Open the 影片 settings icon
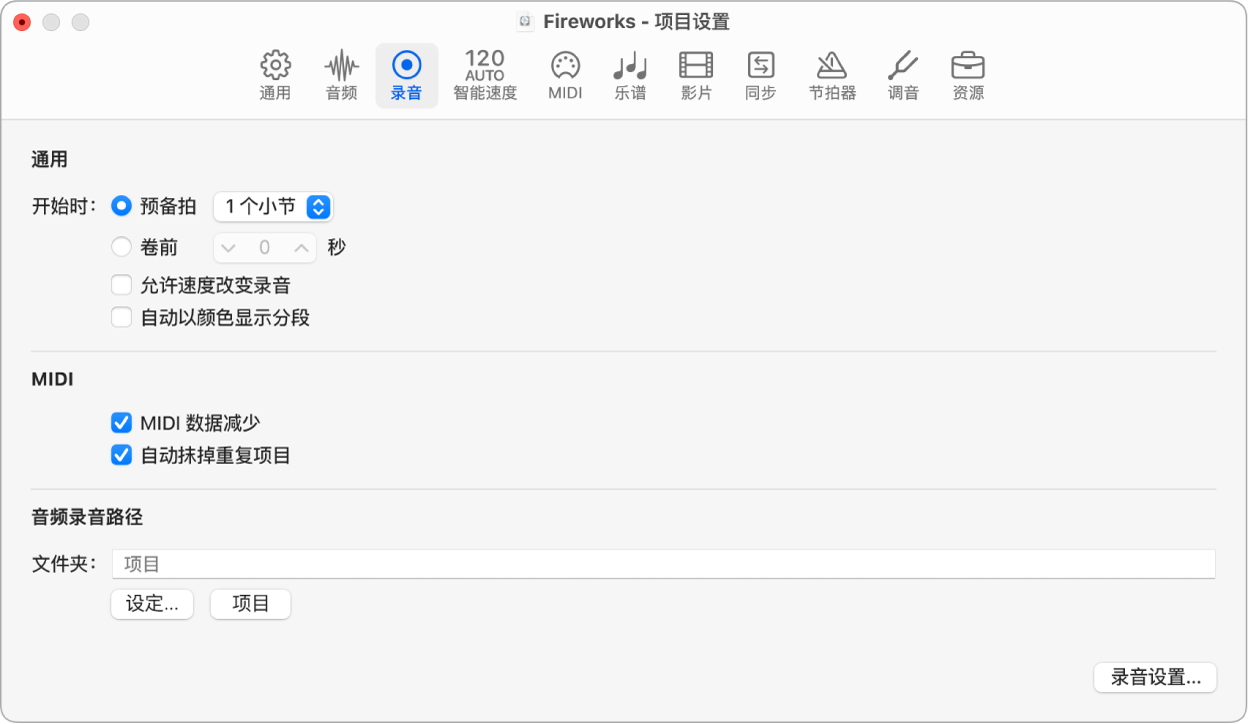 point(695,75)
